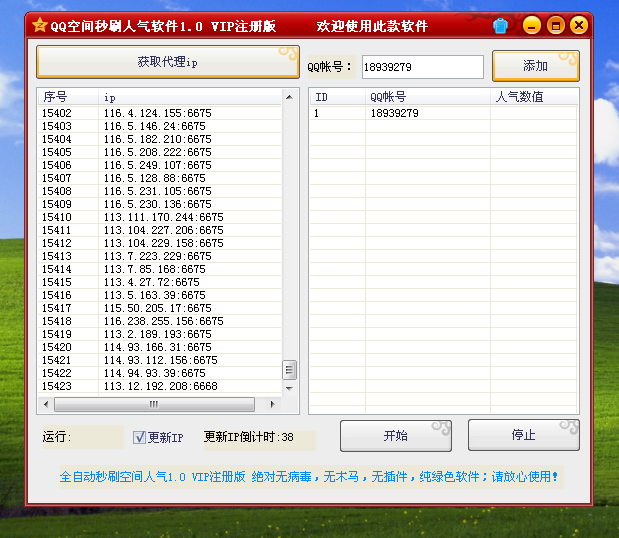
Task: Click the horizontal scroll right arrow
Action: (272, 404)
